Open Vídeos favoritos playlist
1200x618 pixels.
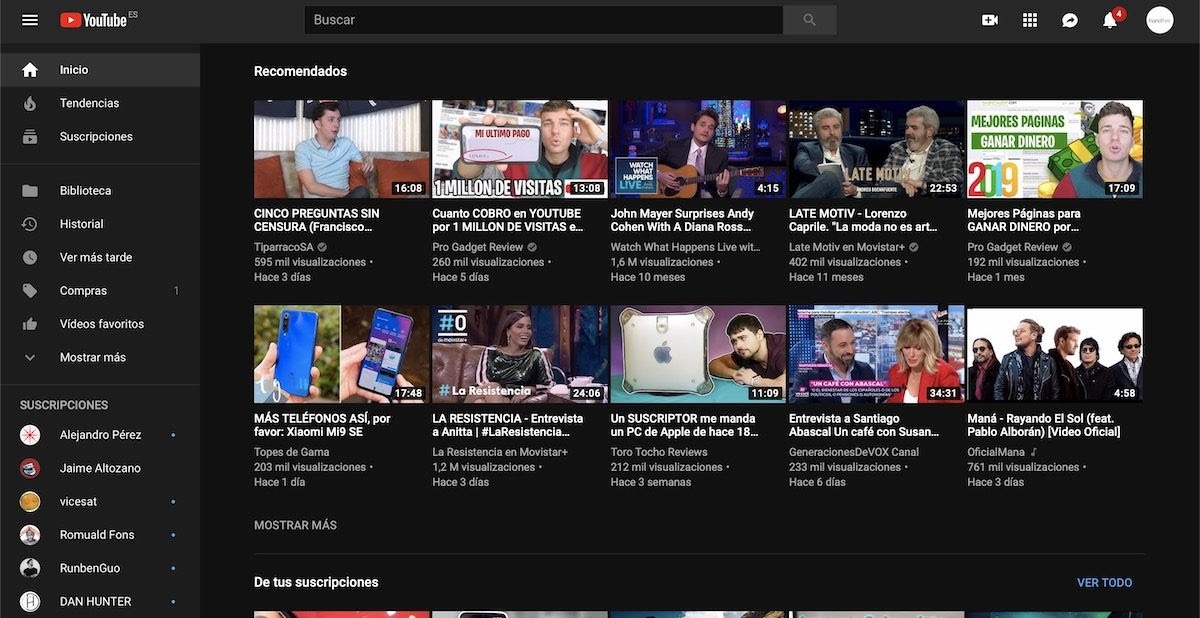coord(100,324)
